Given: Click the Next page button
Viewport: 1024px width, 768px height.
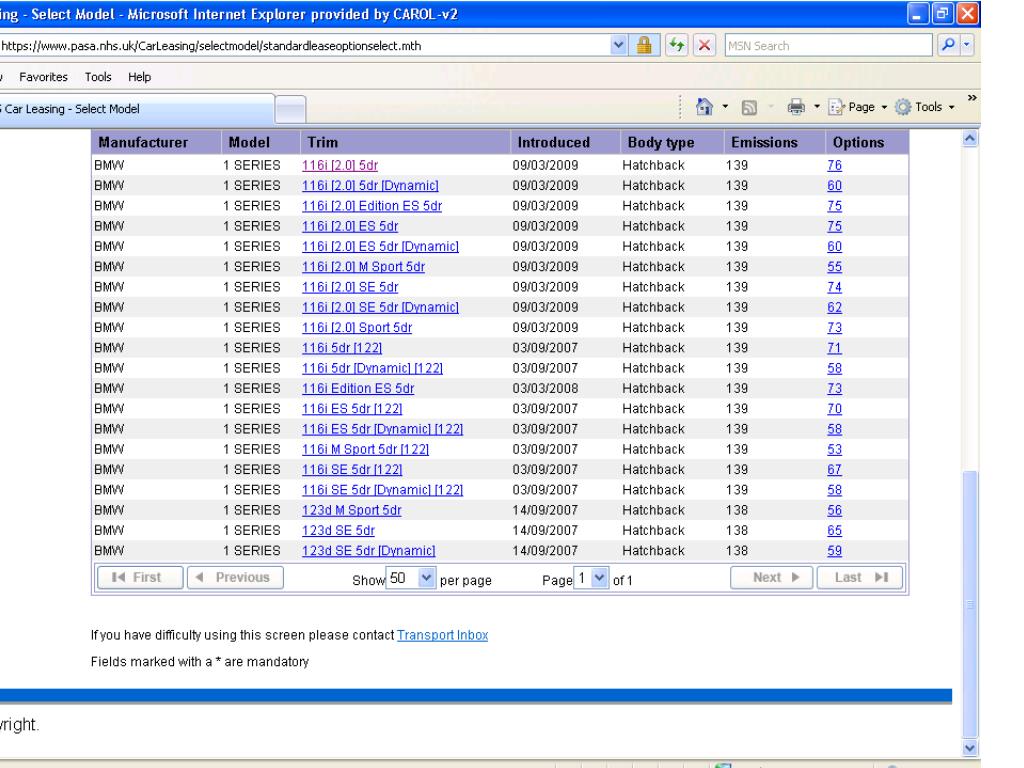Looking at the screenshot, I should tap(771, 577).
